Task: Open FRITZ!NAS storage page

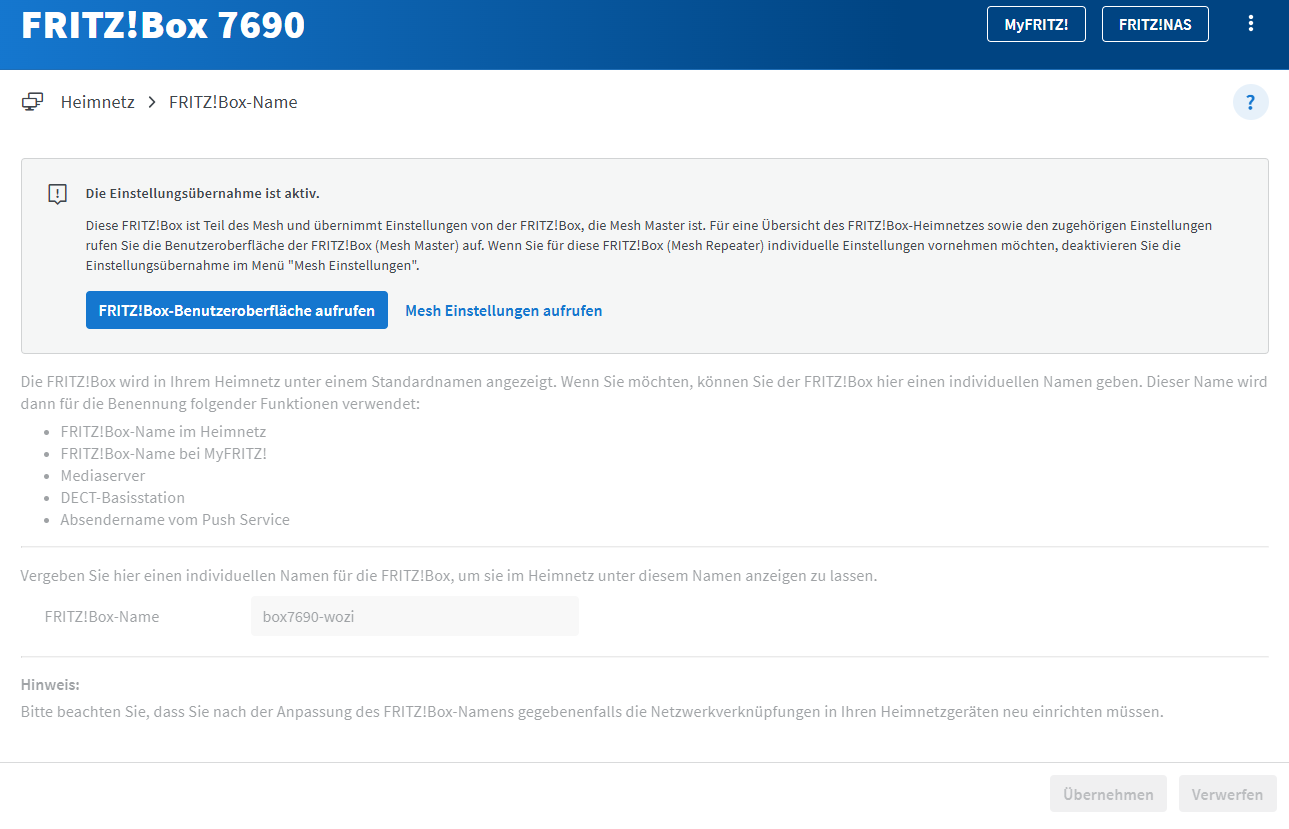Action: 1155,24
